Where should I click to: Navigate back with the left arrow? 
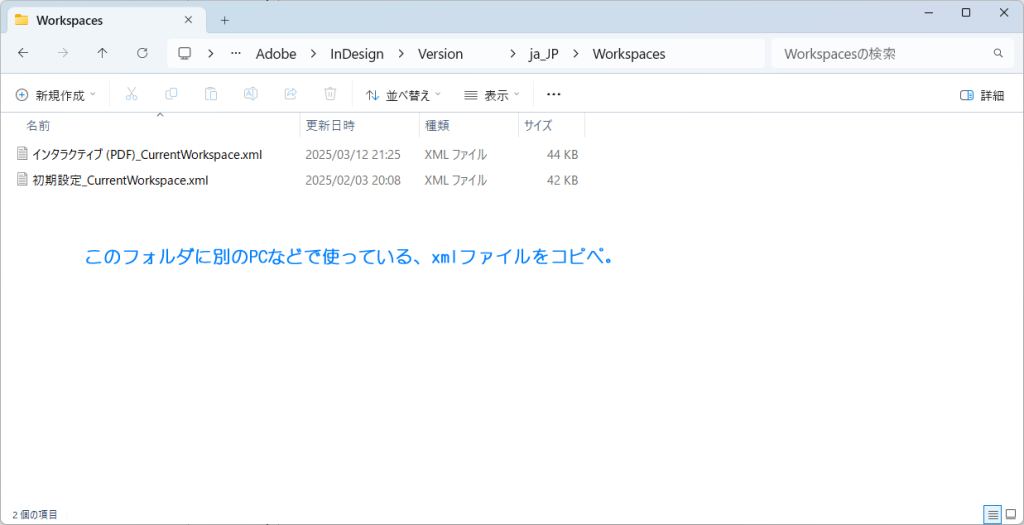23,53
